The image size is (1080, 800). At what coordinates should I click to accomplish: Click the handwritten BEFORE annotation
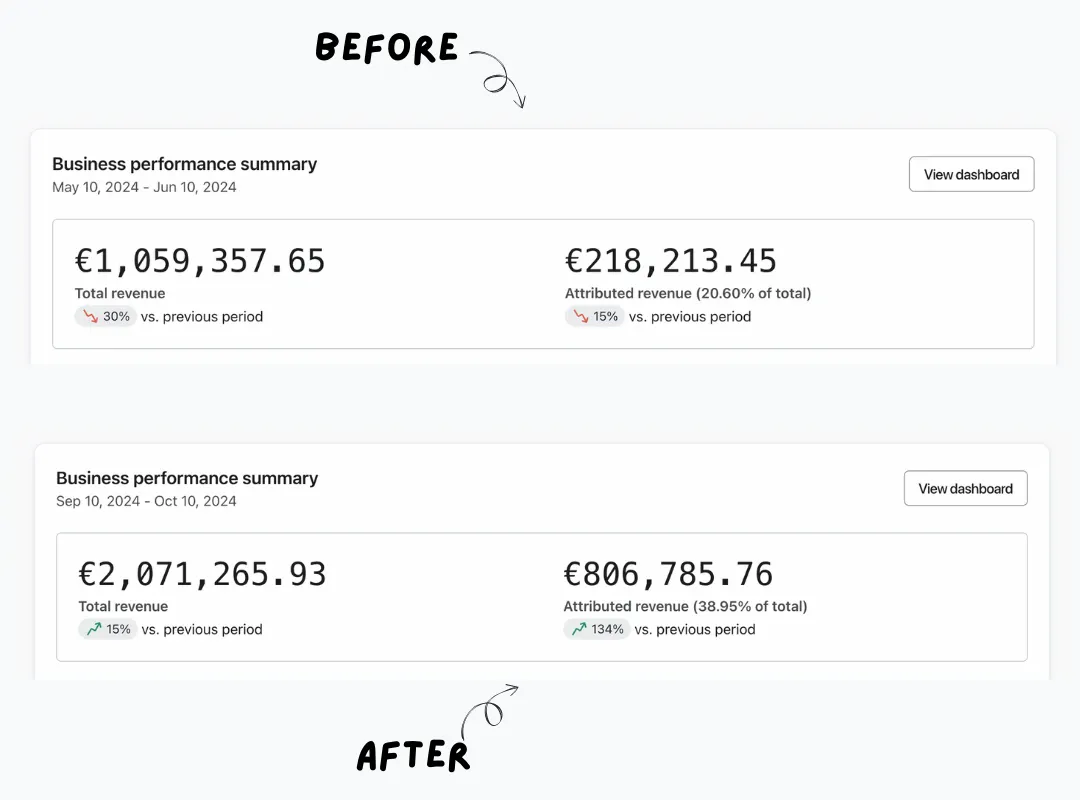(x=386, y=48)
